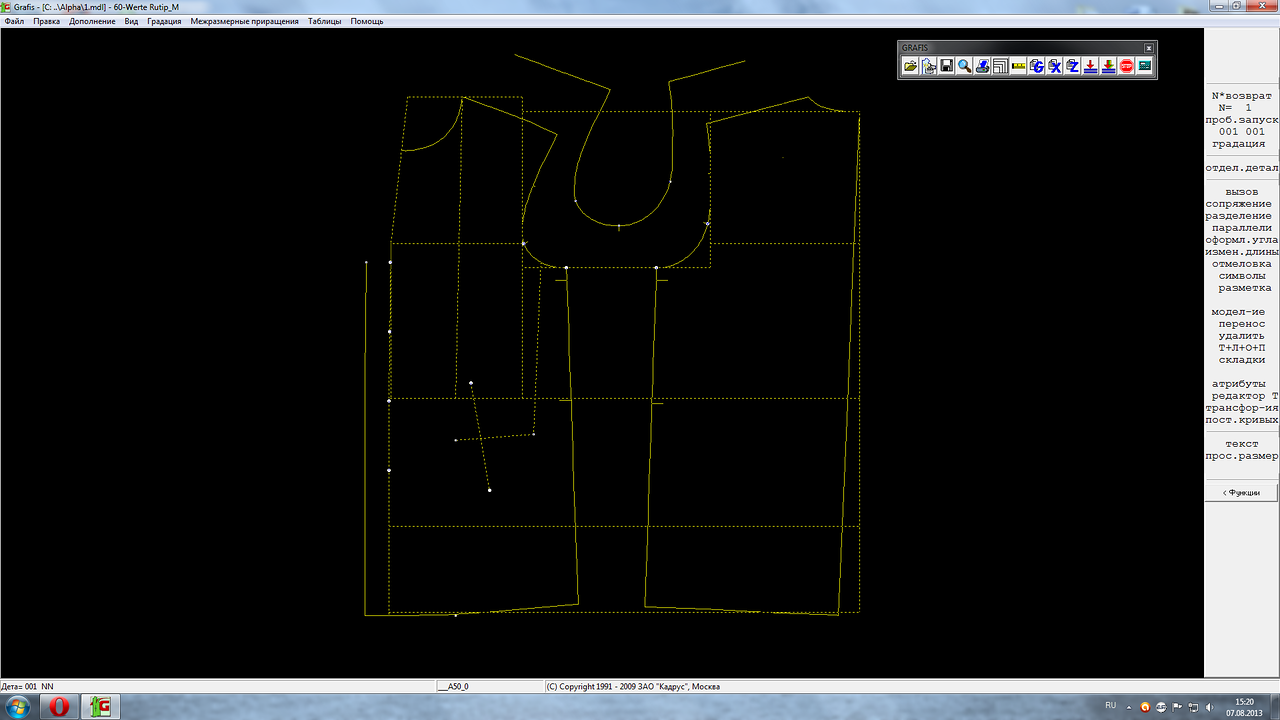Click the orange tray icon
The image size is (1280, 720).
click(1146, 707)
